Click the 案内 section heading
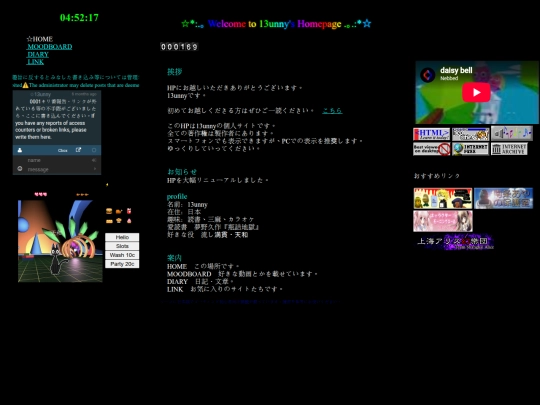The image size is (540, 405). pyautogui.click(x=174, y=258)
